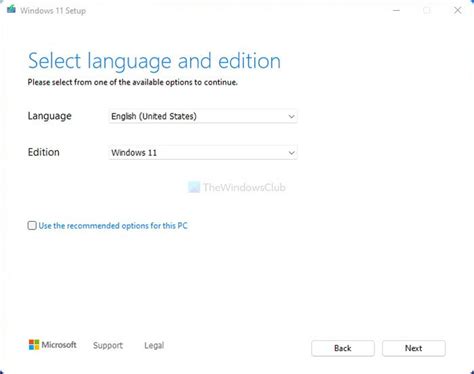474x374 pixels.
Task: Open the Legal link
Action: [x=154, y=345]
